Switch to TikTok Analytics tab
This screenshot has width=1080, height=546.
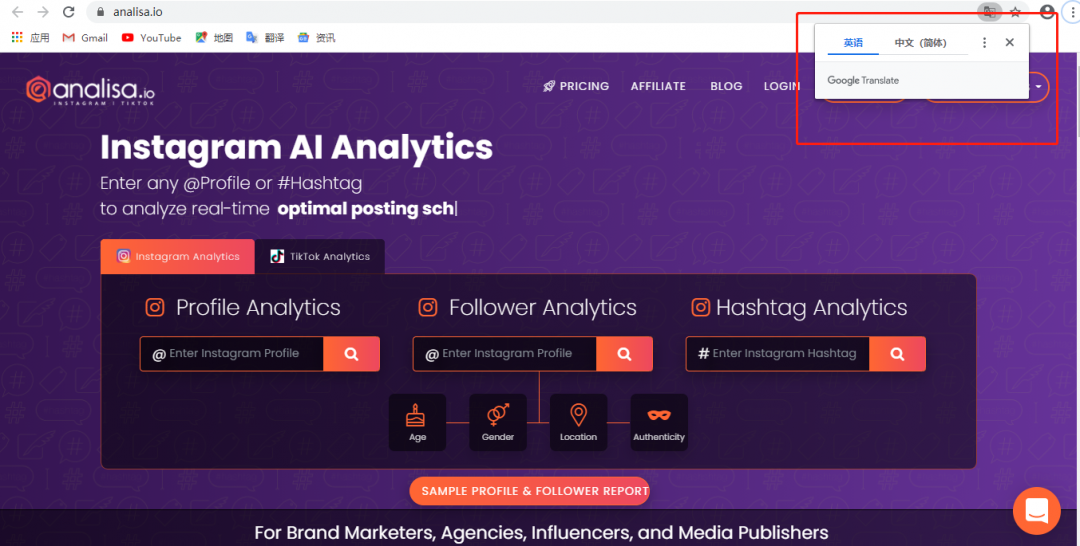point(320,257)
